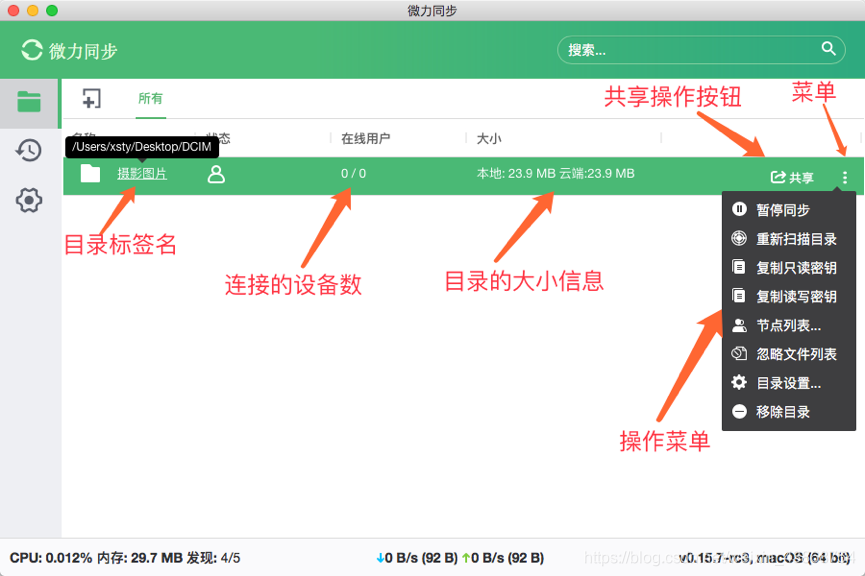The image size is (865, 576).
Task: Click the 内存: 29.7 MB status text
Action: pyautogui.click(x=140, y=558)
